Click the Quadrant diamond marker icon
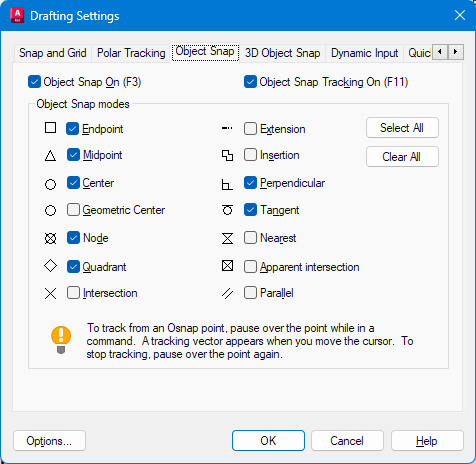This screenshot has width=476, height=464. pos(50,266)
